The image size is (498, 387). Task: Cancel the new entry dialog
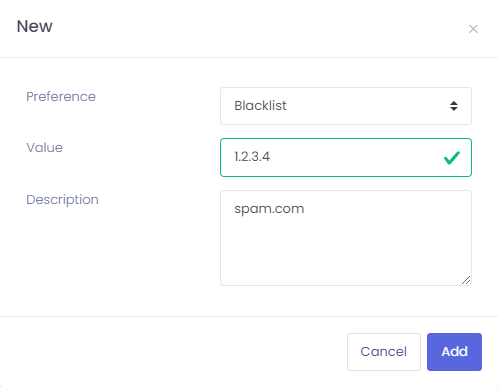pos(384,352)
